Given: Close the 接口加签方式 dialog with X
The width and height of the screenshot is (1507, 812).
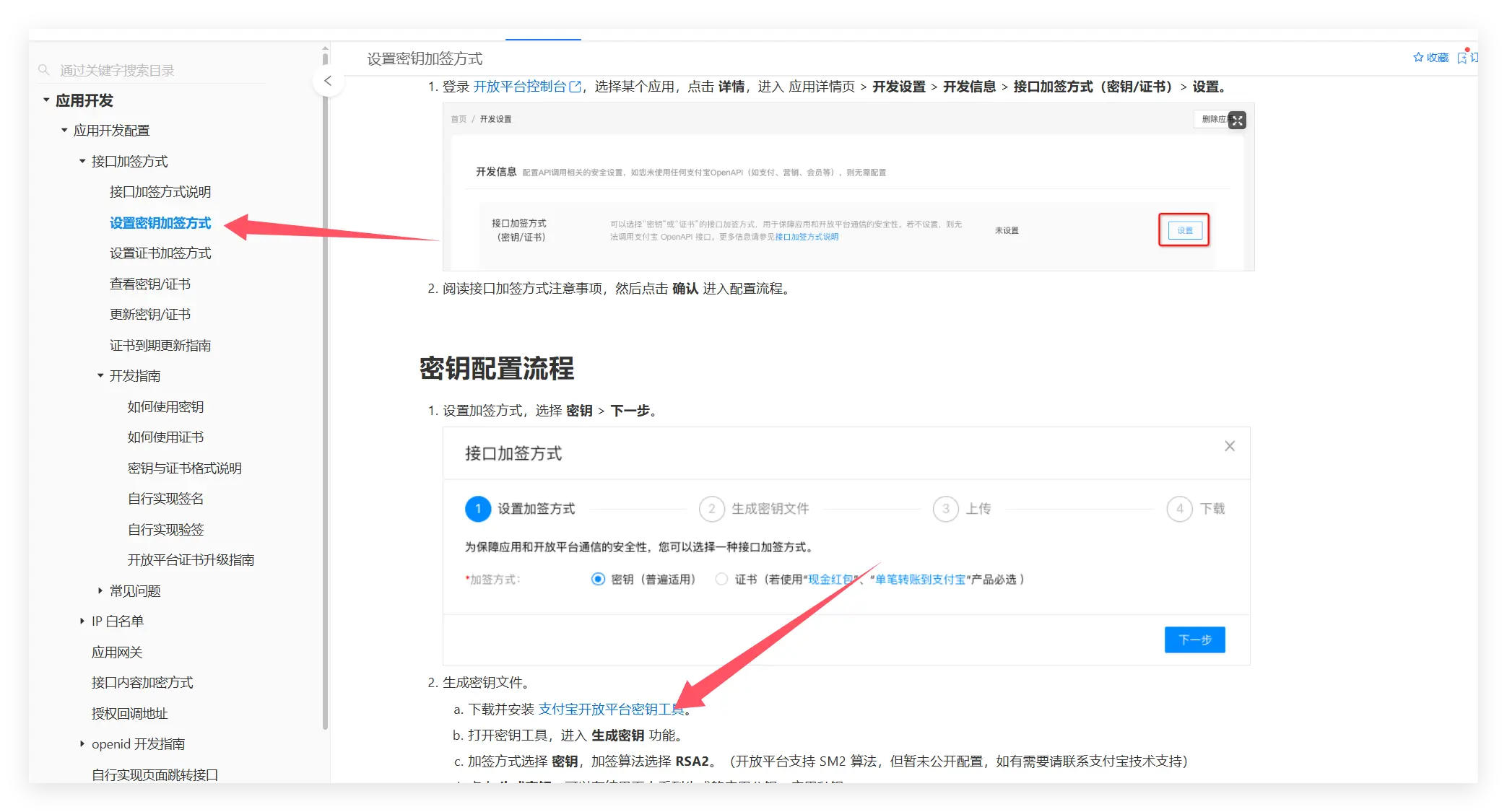Looking at the screenshot, I should pos(1230,446).
